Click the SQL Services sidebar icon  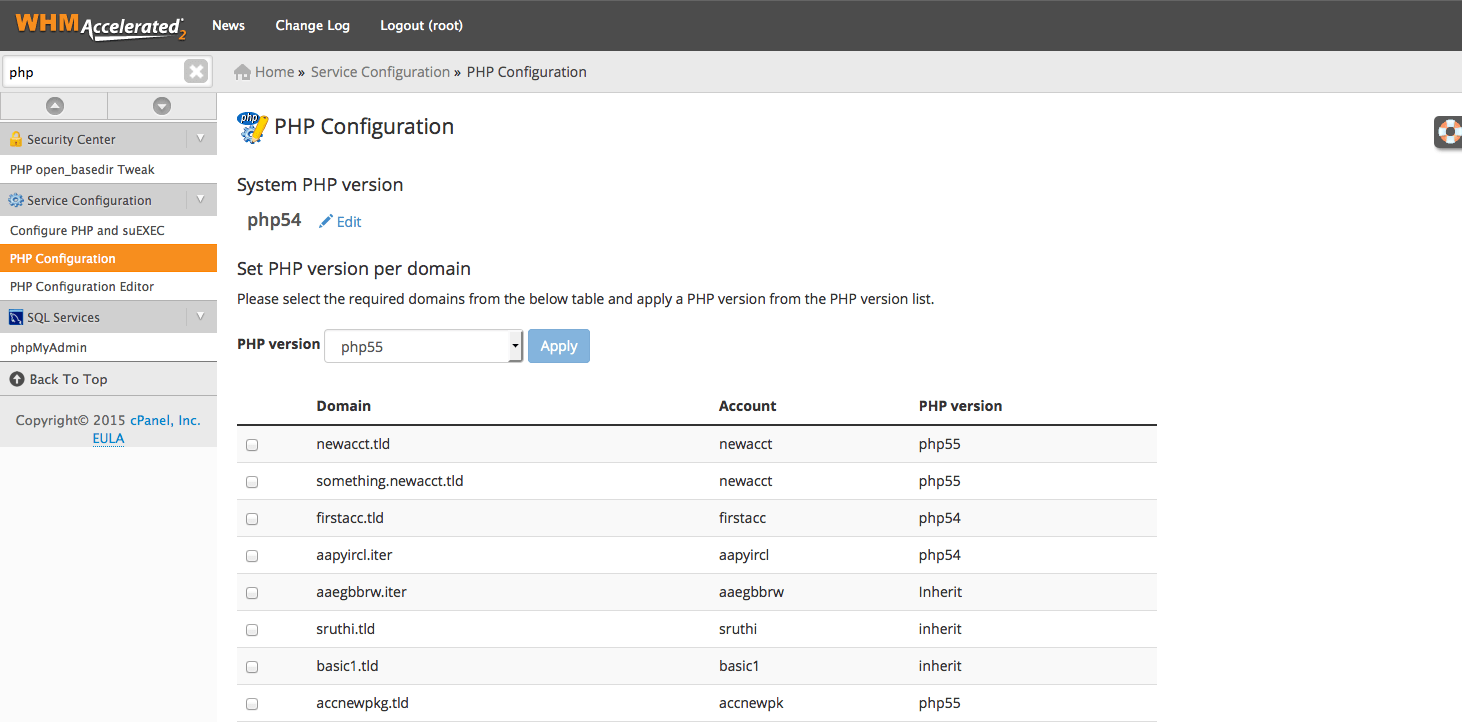15,315
